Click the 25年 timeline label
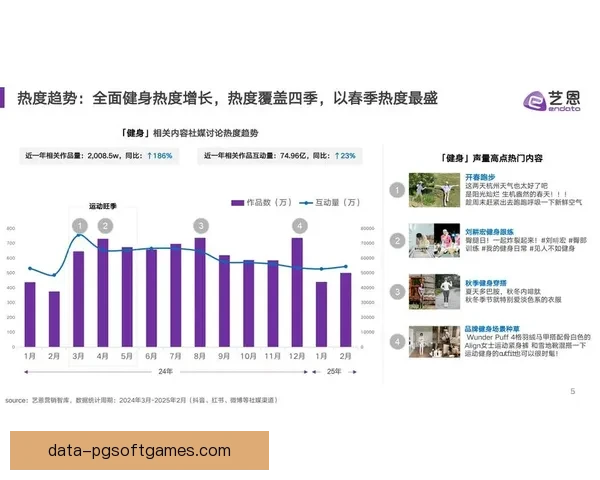The image size is (600, 480). click(334, 371)
